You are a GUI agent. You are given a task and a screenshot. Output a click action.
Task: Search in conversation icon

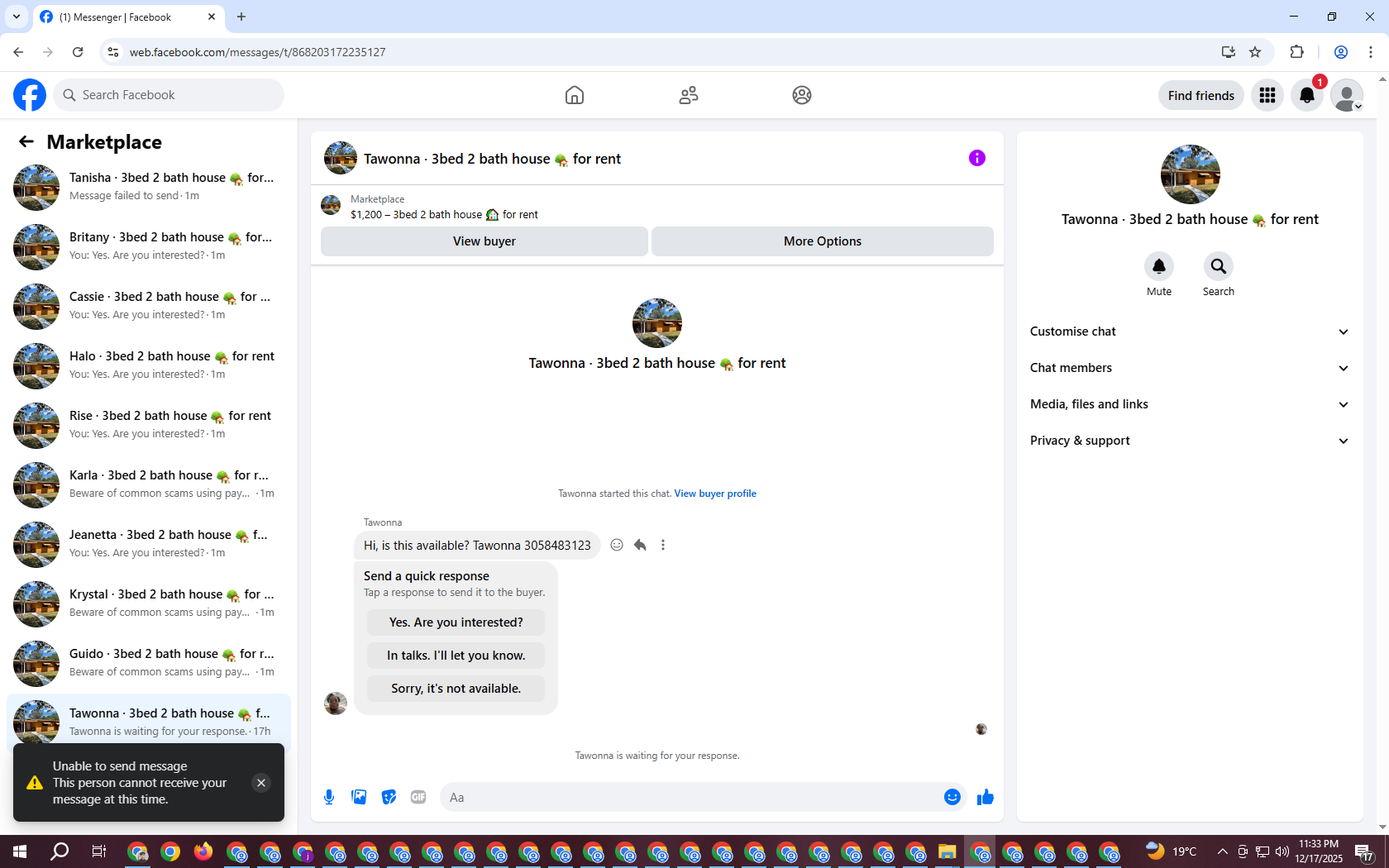tap(1219, 266)
